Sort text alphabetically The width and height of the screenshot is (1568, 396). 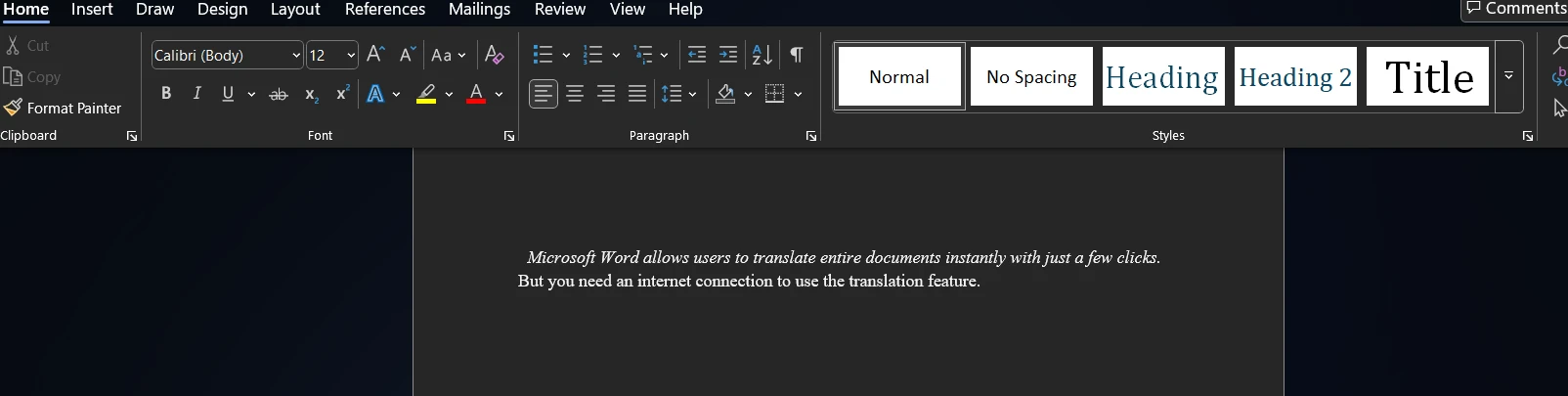pos(762,55)
